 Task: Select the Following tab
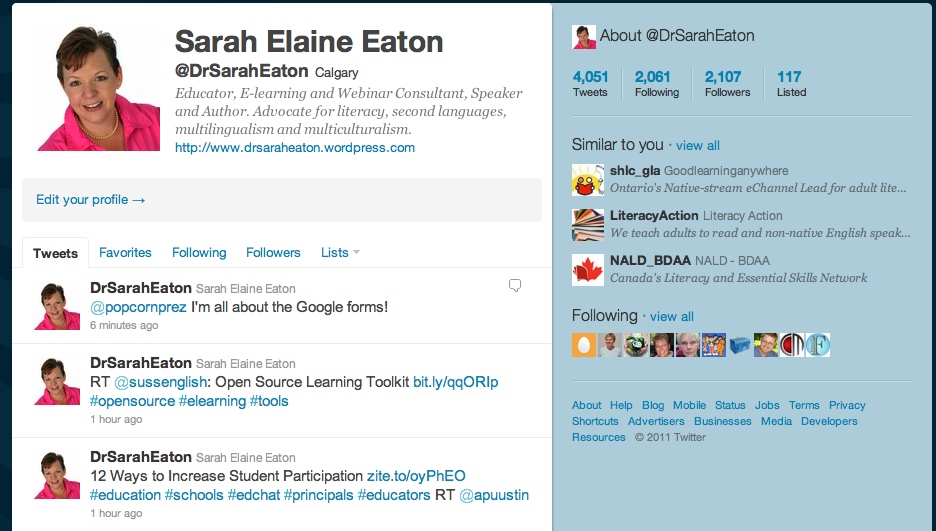tap(199, 253)
